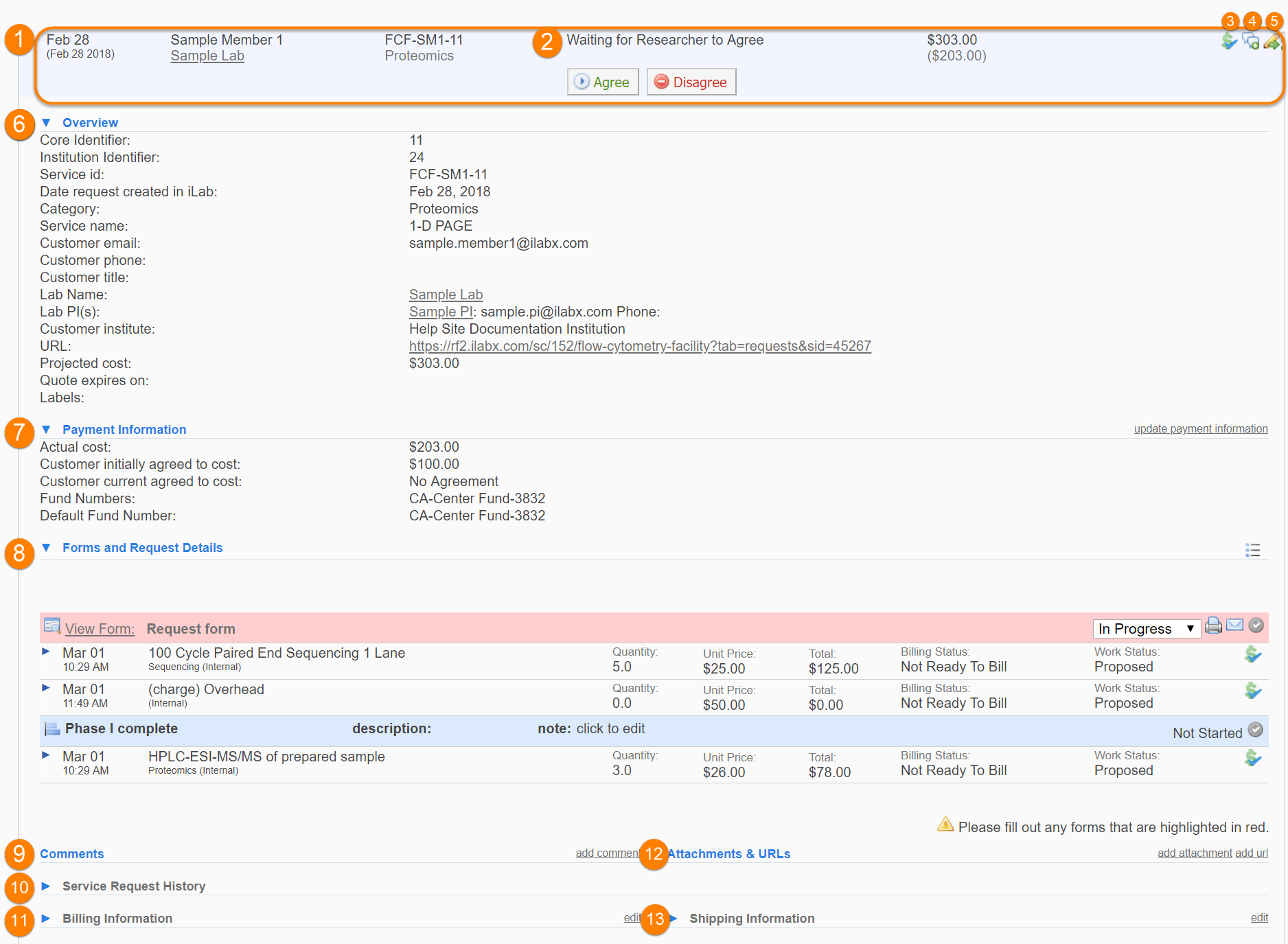
Task: Click the dollar-check icon in request header
Action: click(1229, 42)
